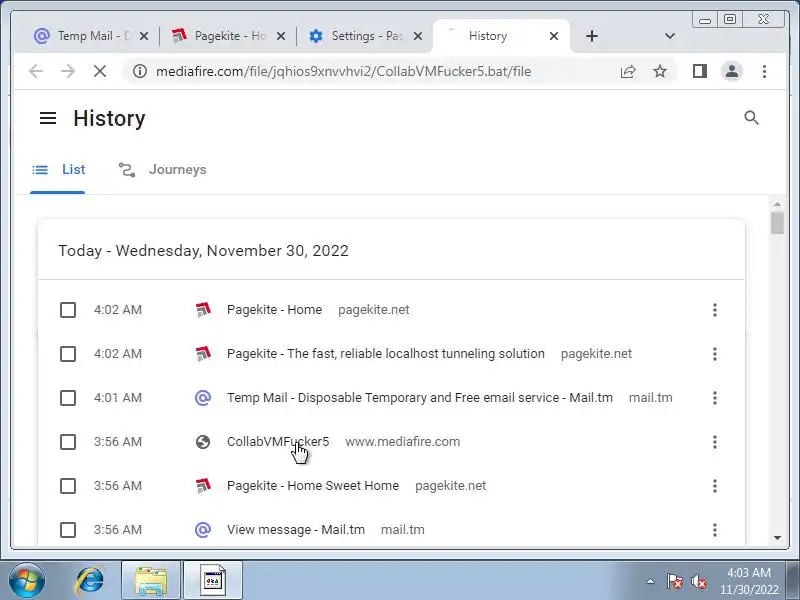Close the Settings tab
800x600 pixels.
(x=418, y=36)
